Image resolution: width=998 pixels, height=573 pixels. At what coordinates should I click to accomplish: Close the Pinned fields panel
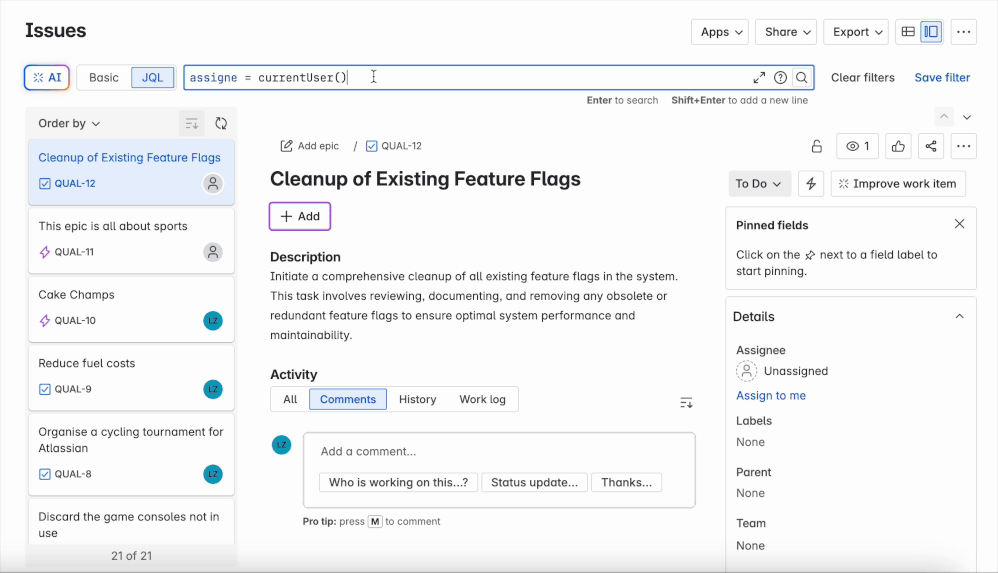click(x=959, y=224)
